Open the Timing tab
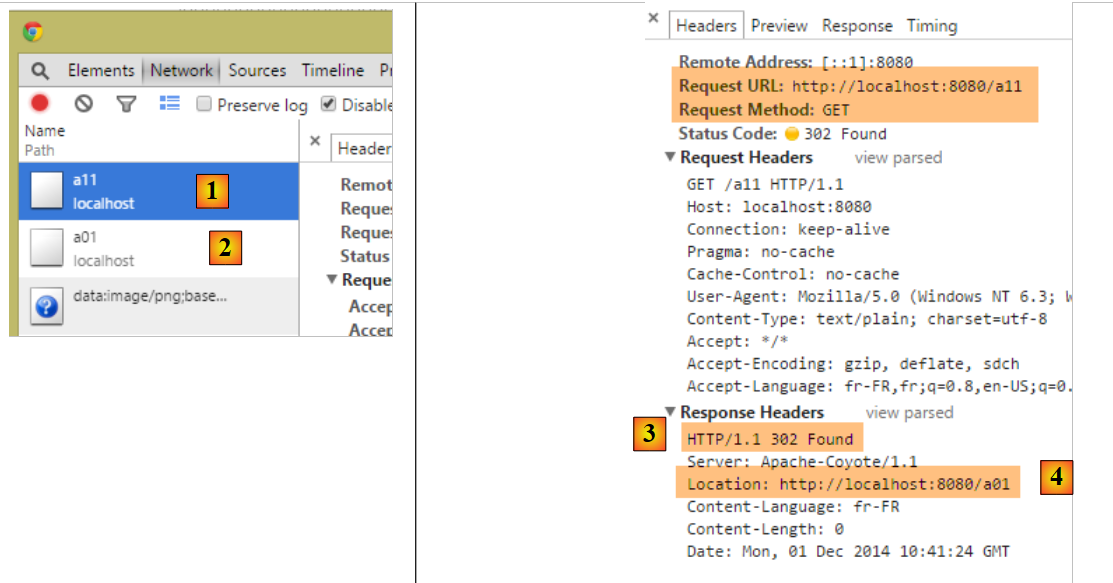This screenshot has width=1113, height=583. (x=932, y=26)
